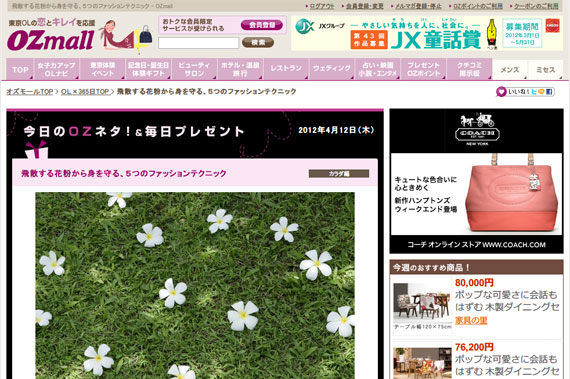Click the 会員登録・変更 link
This screenshot has height=379, width=570.
(x=364, y=6)
